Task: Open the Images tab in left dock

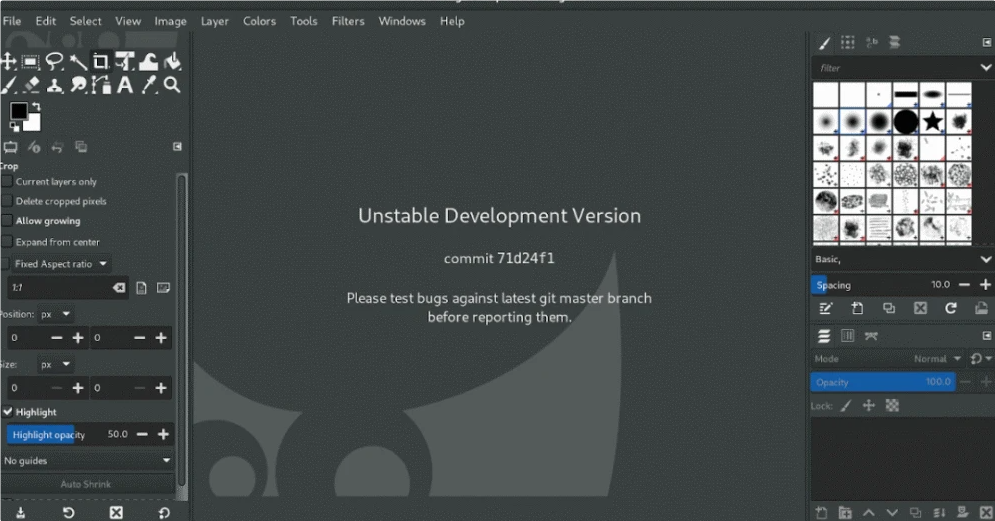Action: click(81, 147)
